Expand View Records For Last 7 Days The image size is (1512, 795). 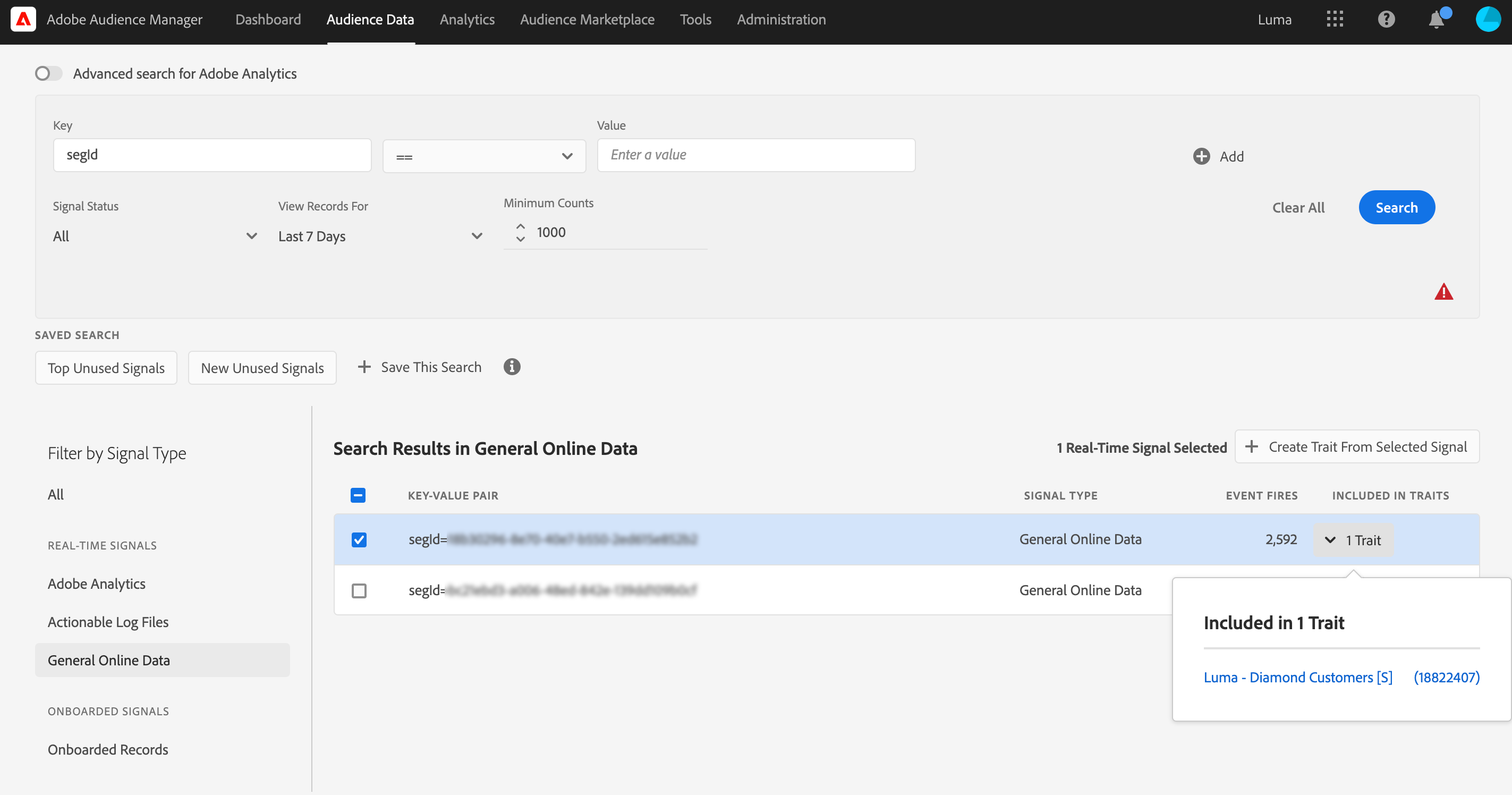(x=380, y=236)
